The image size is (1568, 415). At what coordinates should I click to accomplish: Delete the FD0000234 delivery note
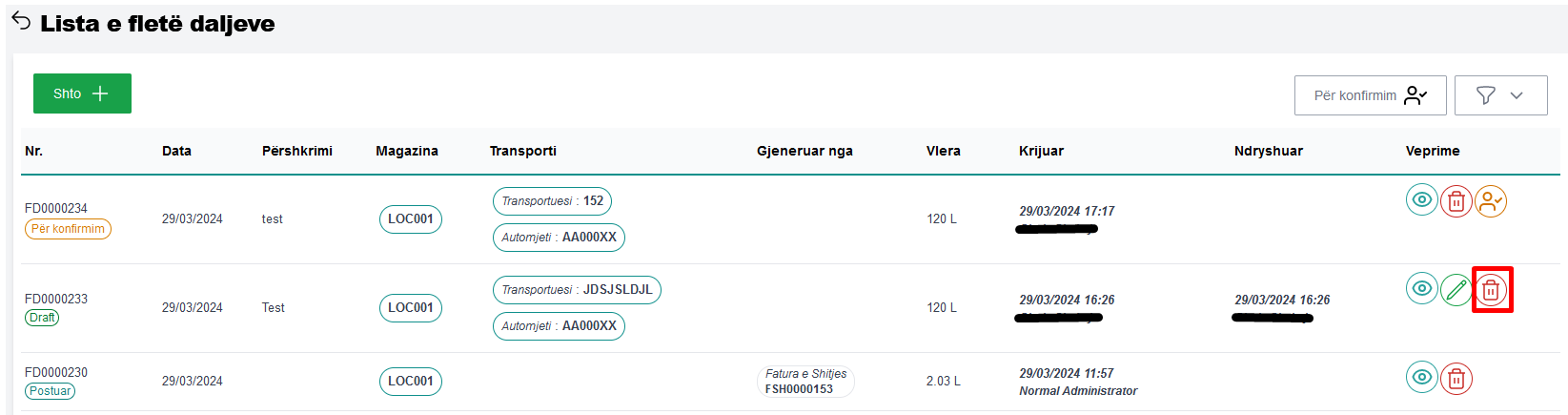[1456, 201]
